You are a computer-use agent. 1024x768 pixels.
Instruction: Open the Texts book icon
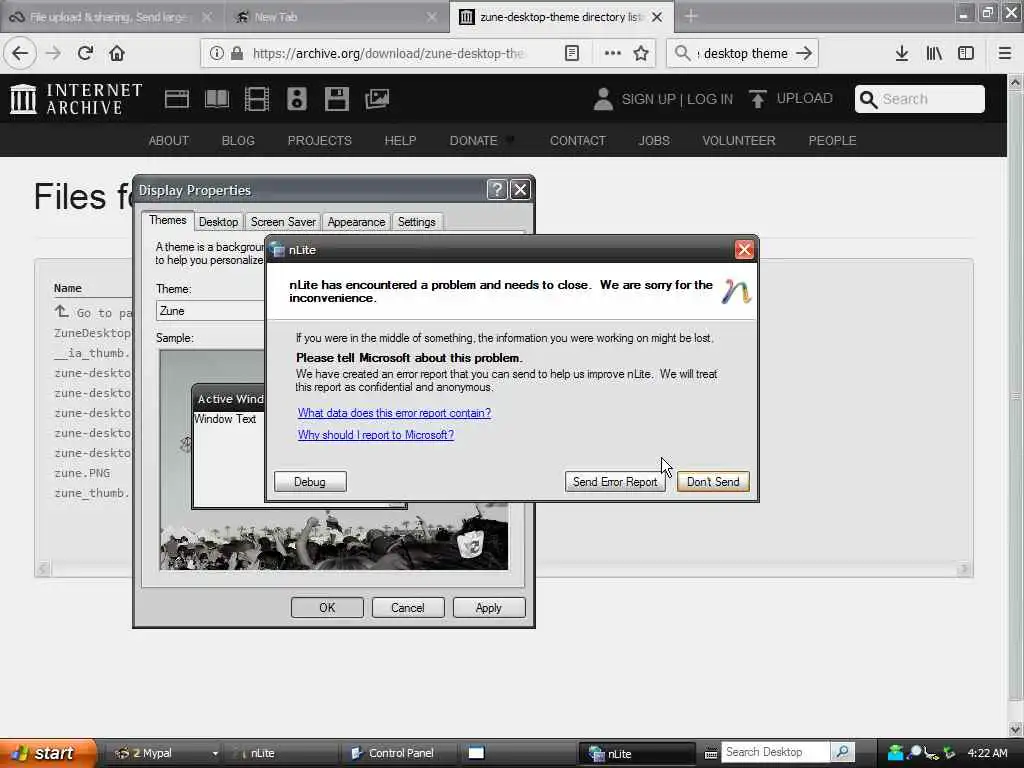click(x=217, y=99)
